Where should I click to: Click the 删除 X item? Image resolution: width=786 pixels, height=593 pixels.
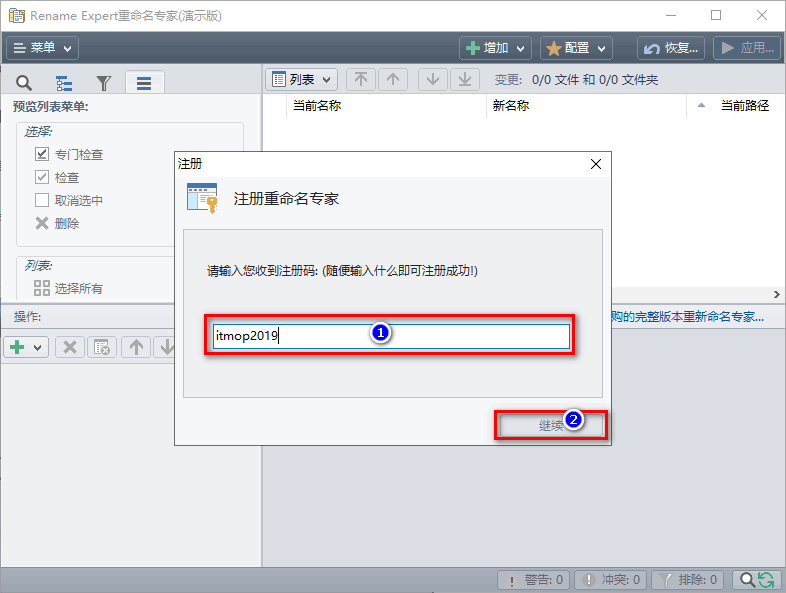57,224
